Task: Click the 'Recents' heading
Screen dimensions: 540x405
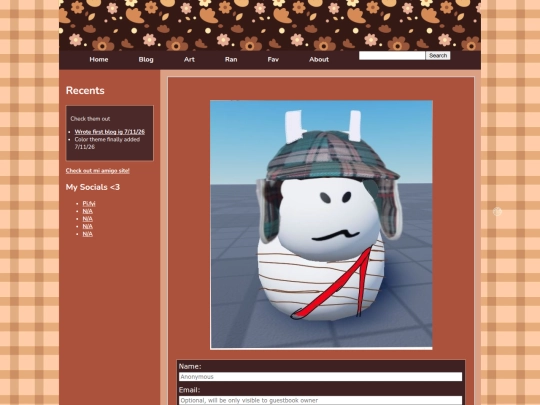Action: (85, 91)
